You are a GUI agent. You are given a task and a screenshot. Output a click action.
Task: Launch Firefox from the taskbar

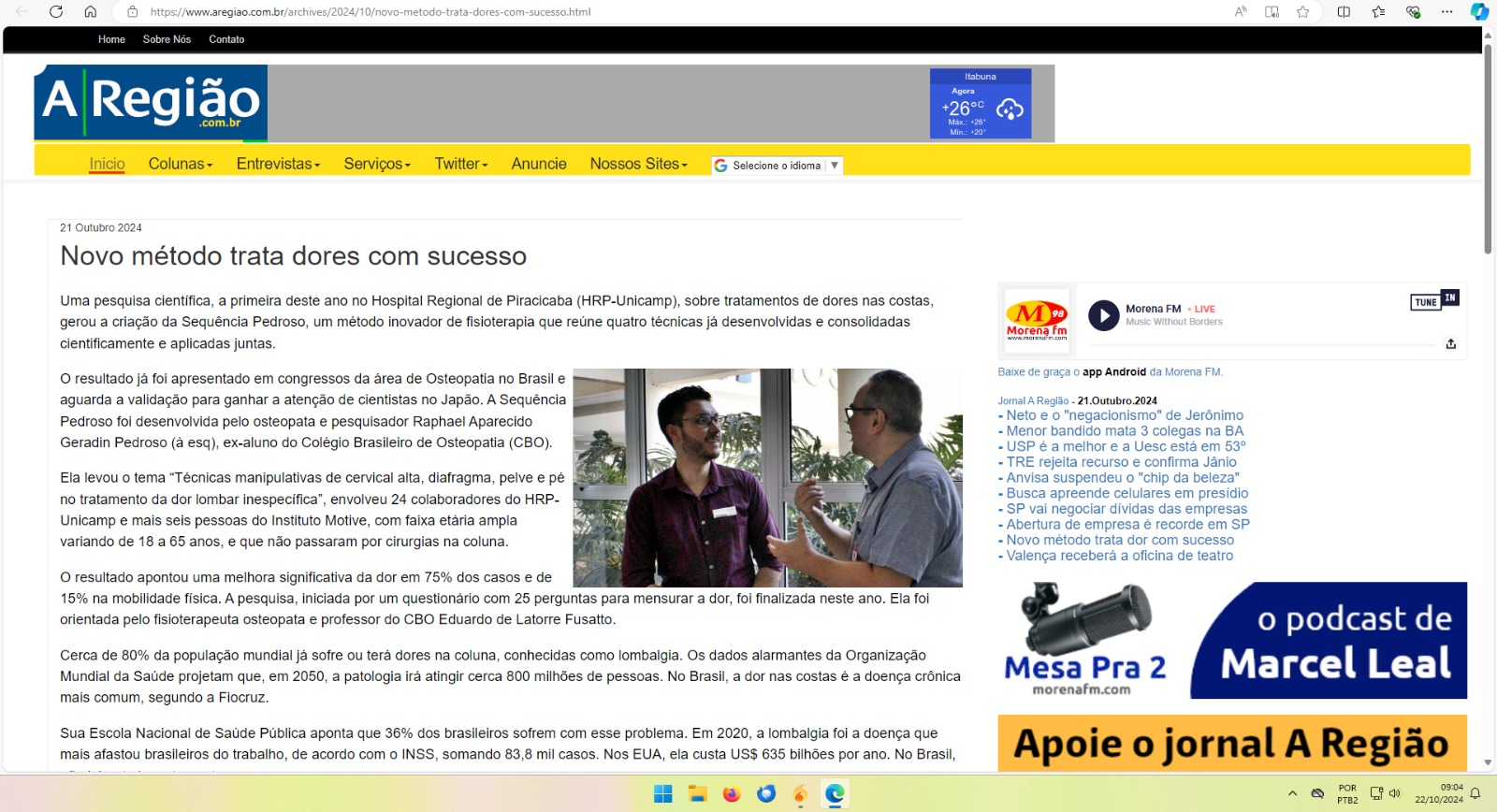732,794
